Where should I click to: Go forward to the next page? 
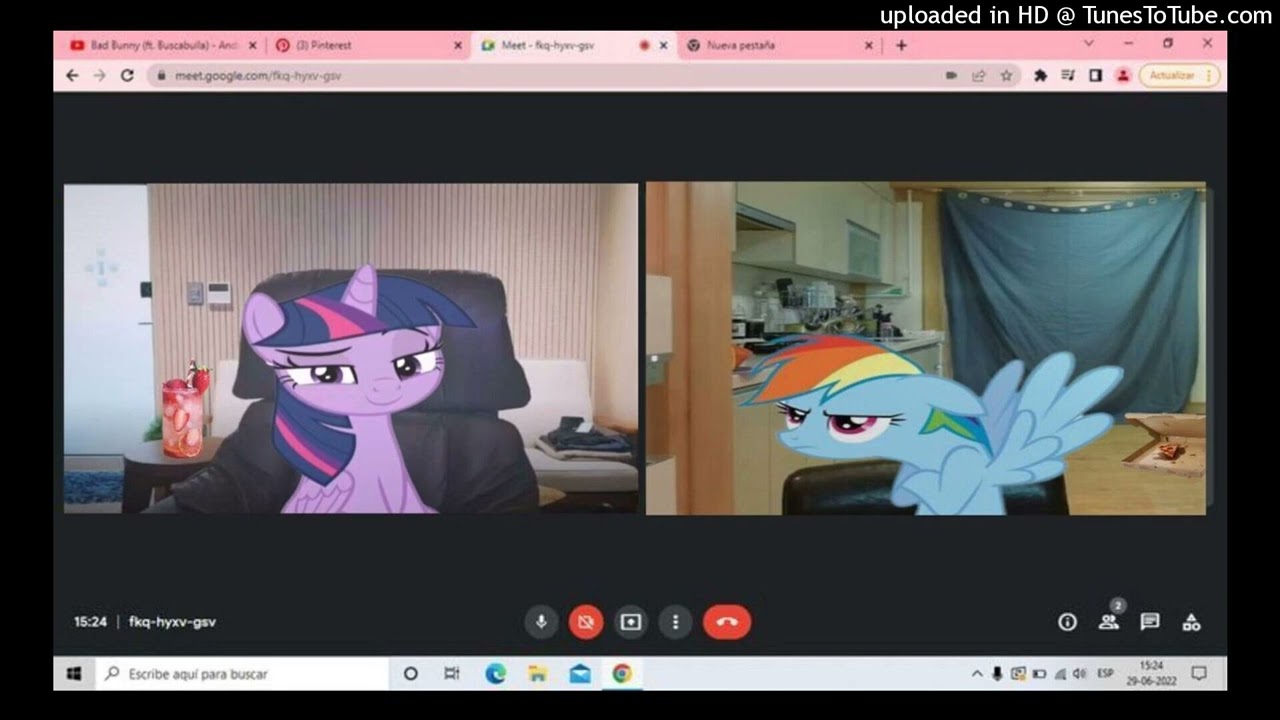(99, 75)
